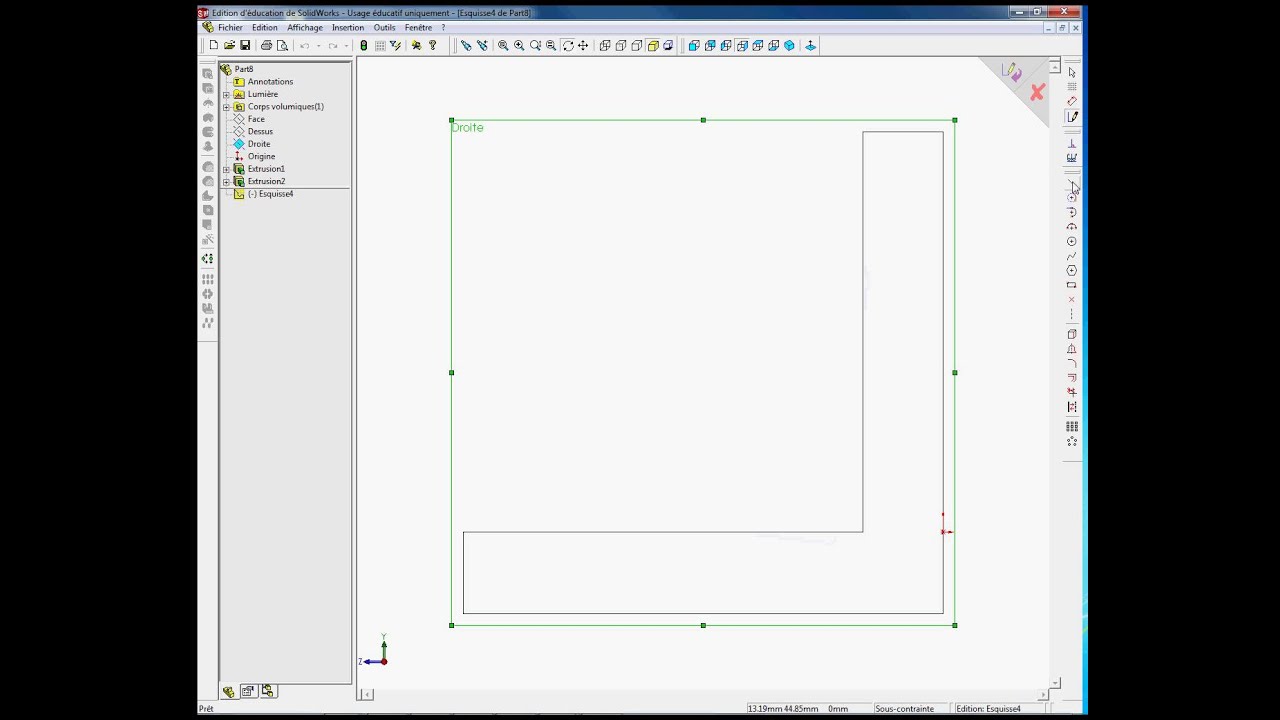Select the Sketch Fillet tool
Viewport: 1280px width, 720px height.
click(1072, 363)
